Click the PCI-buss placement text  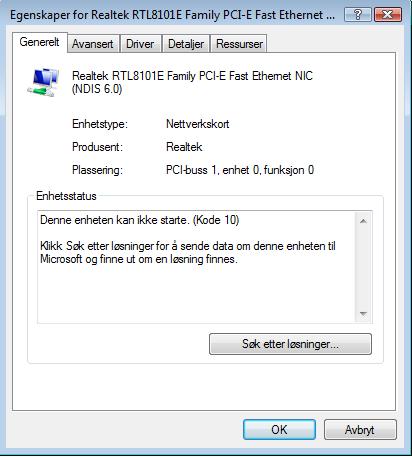(x=240, y=170)
